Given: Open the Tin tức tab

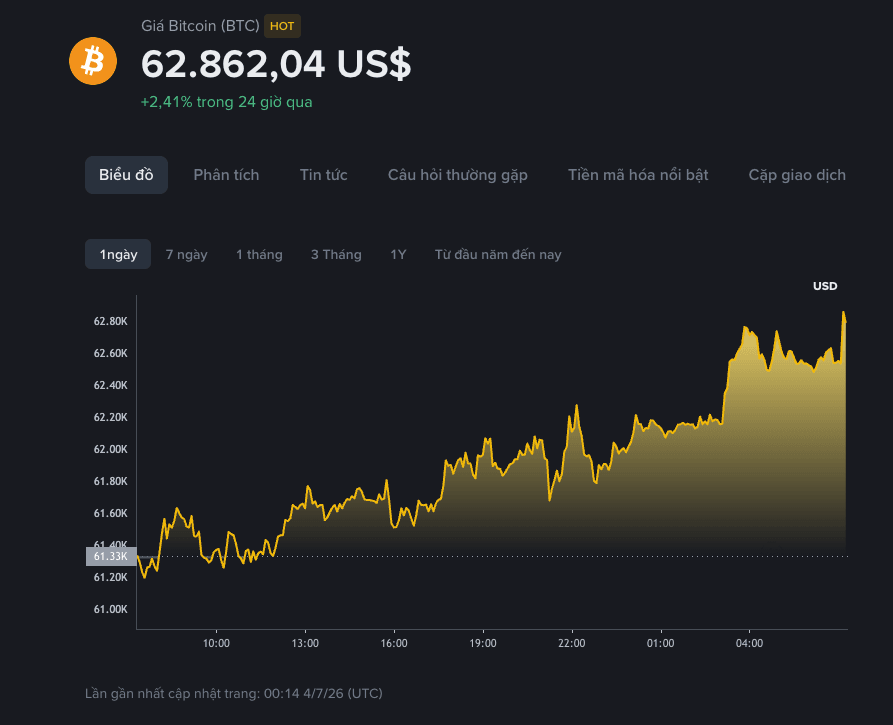Looking at the screenshot, I should click(x=323, y=175).
